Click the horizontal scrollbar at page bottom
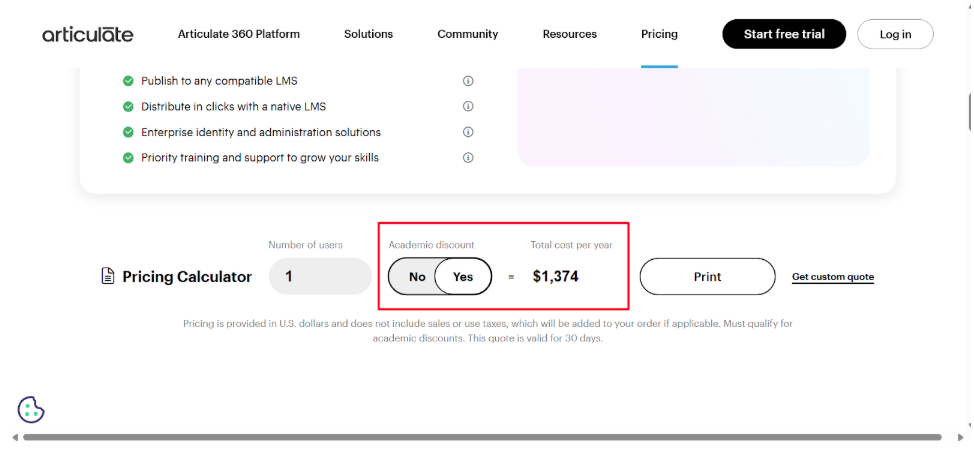The height and width of the screenshot is (451, 974). 482,437
